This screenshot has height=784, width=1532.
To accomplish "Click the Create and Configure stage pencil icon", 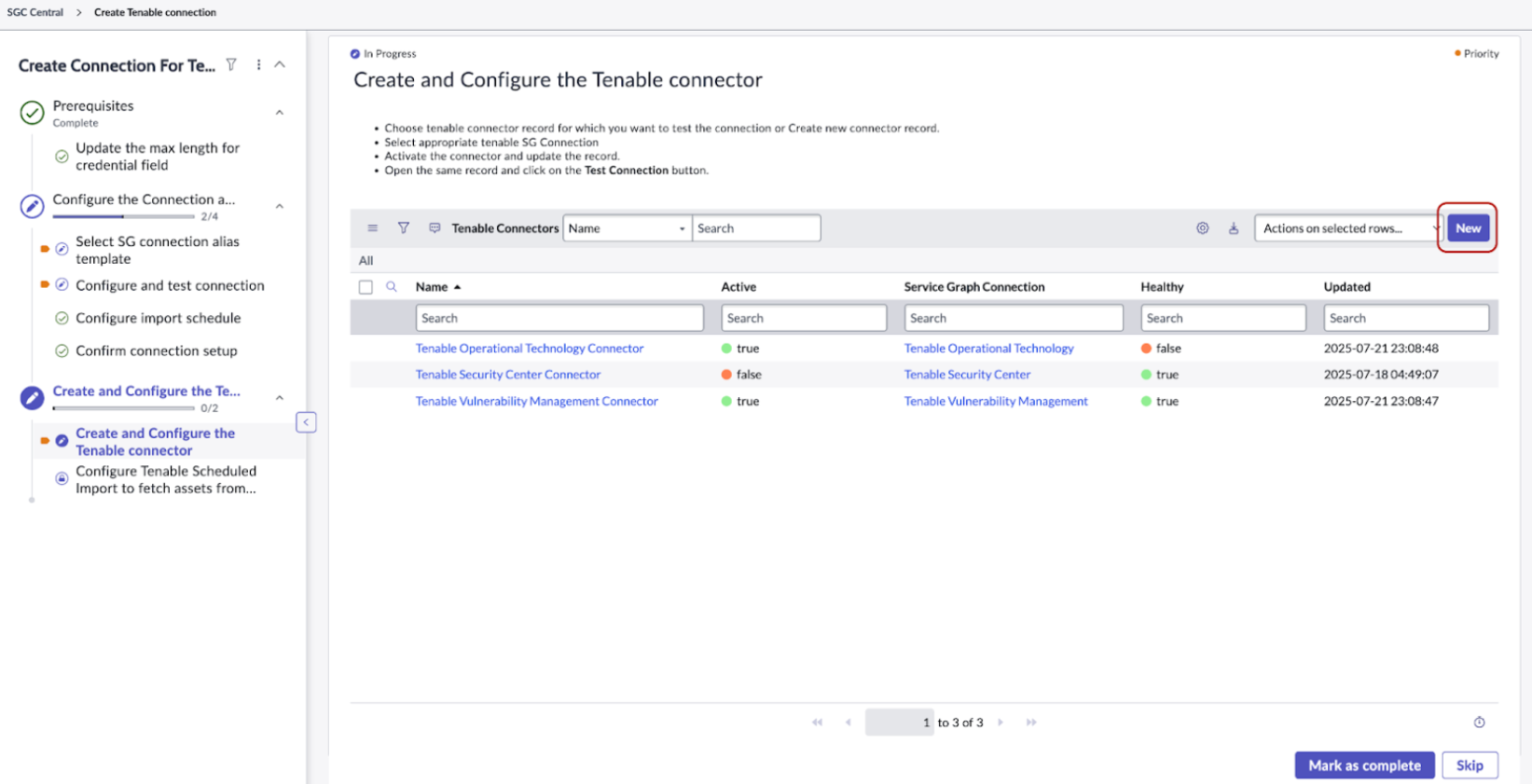I will (32, 398).
